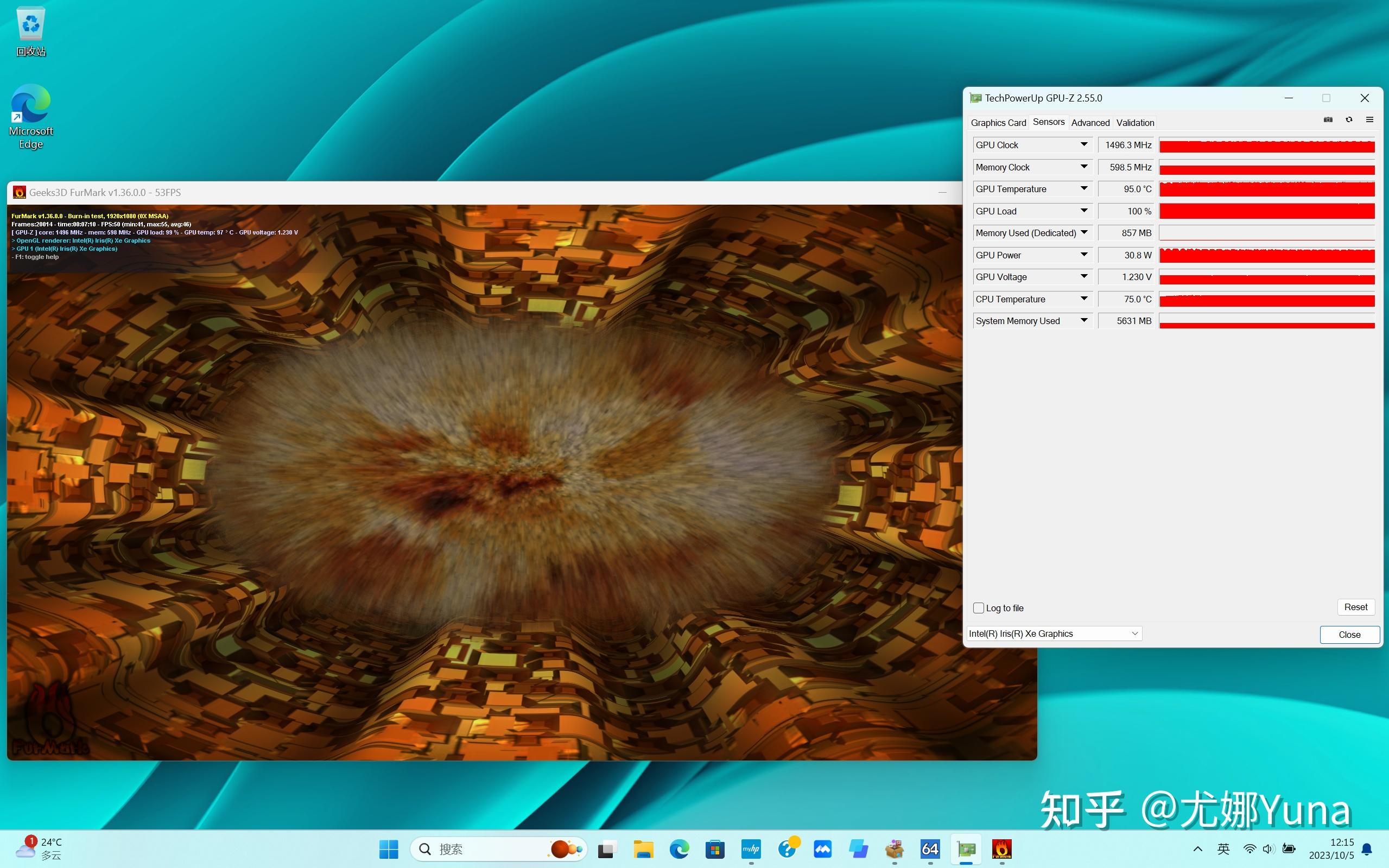Expand the GPU Voltage sensor dropdown
Screen dimensions: 1389x868
[x=1083, y=277]
